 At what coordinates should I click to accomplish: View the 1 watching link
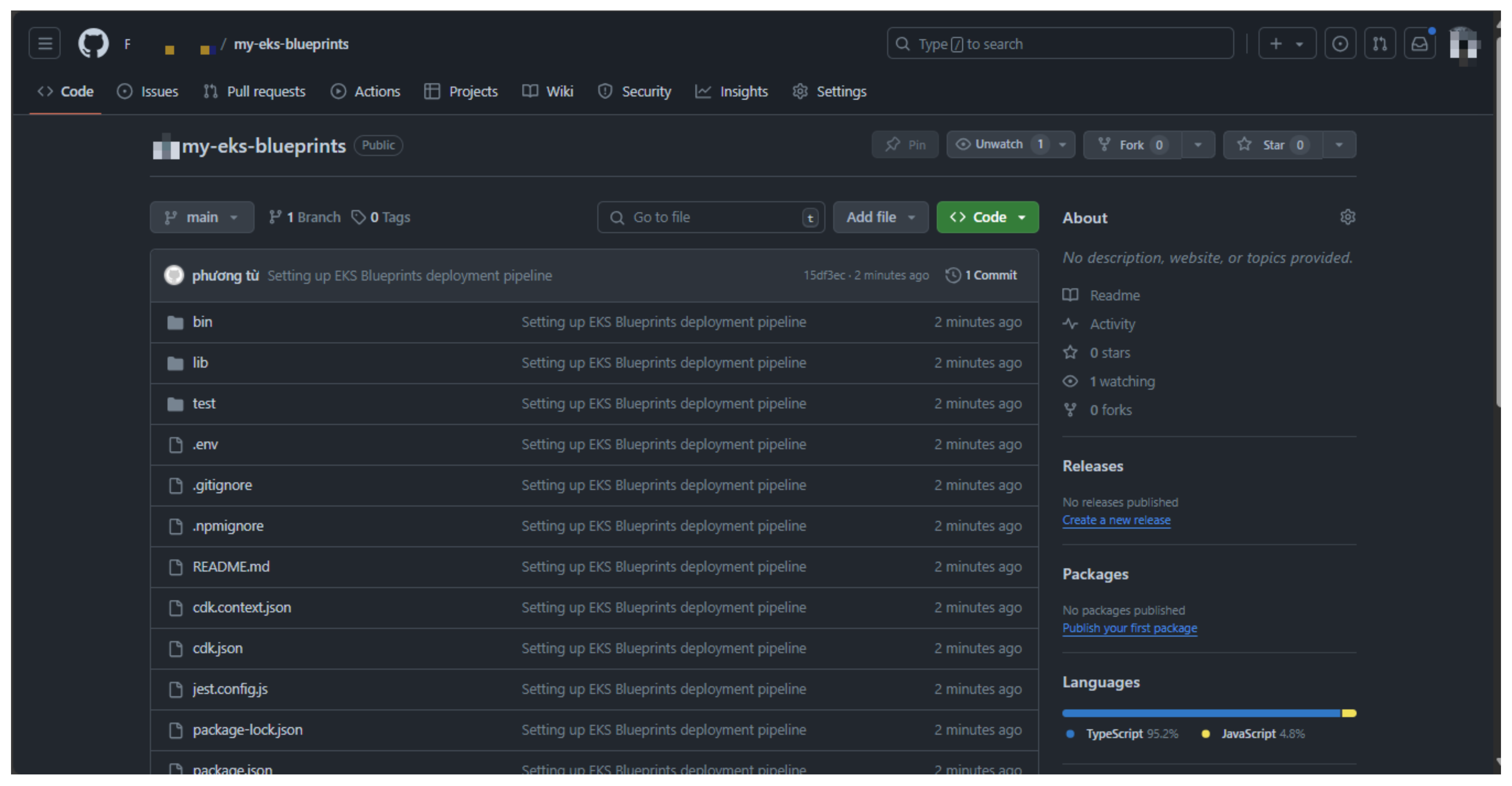click(1109, 381)
